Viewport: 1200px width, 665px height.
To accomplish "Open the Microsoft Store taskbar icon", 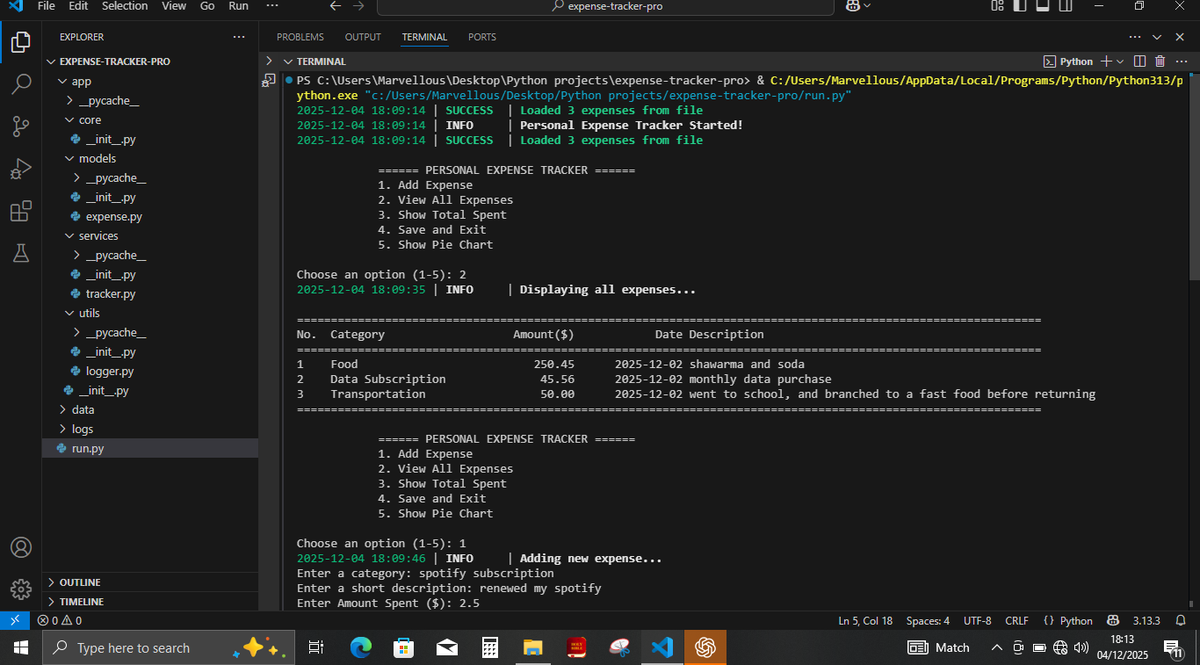I will [x=404, y=648].
